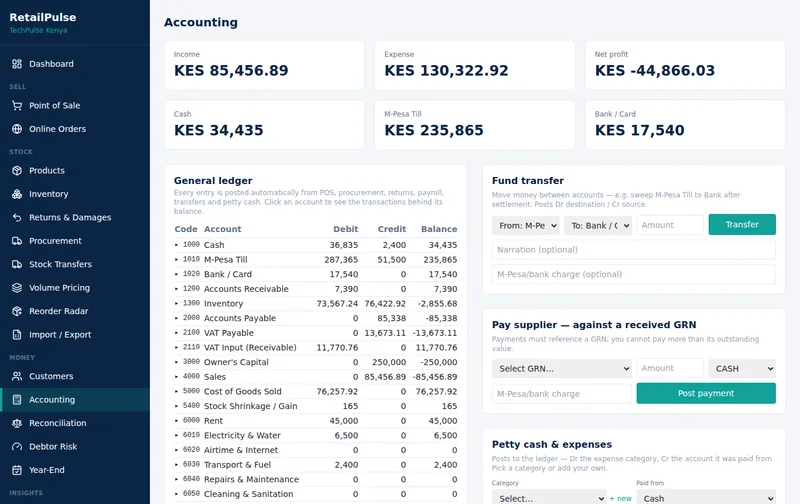Click the Customers people icon

click(x=17, y=376)
